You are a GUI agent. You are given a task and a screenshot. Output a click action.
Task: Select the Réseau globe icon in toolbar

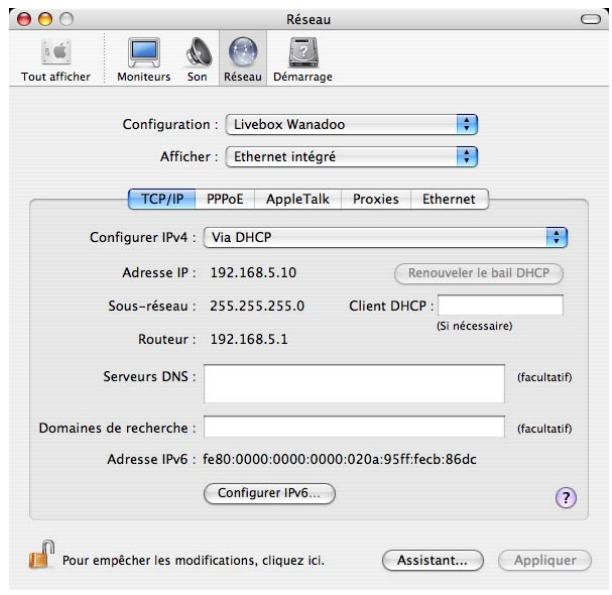[242, 59]
